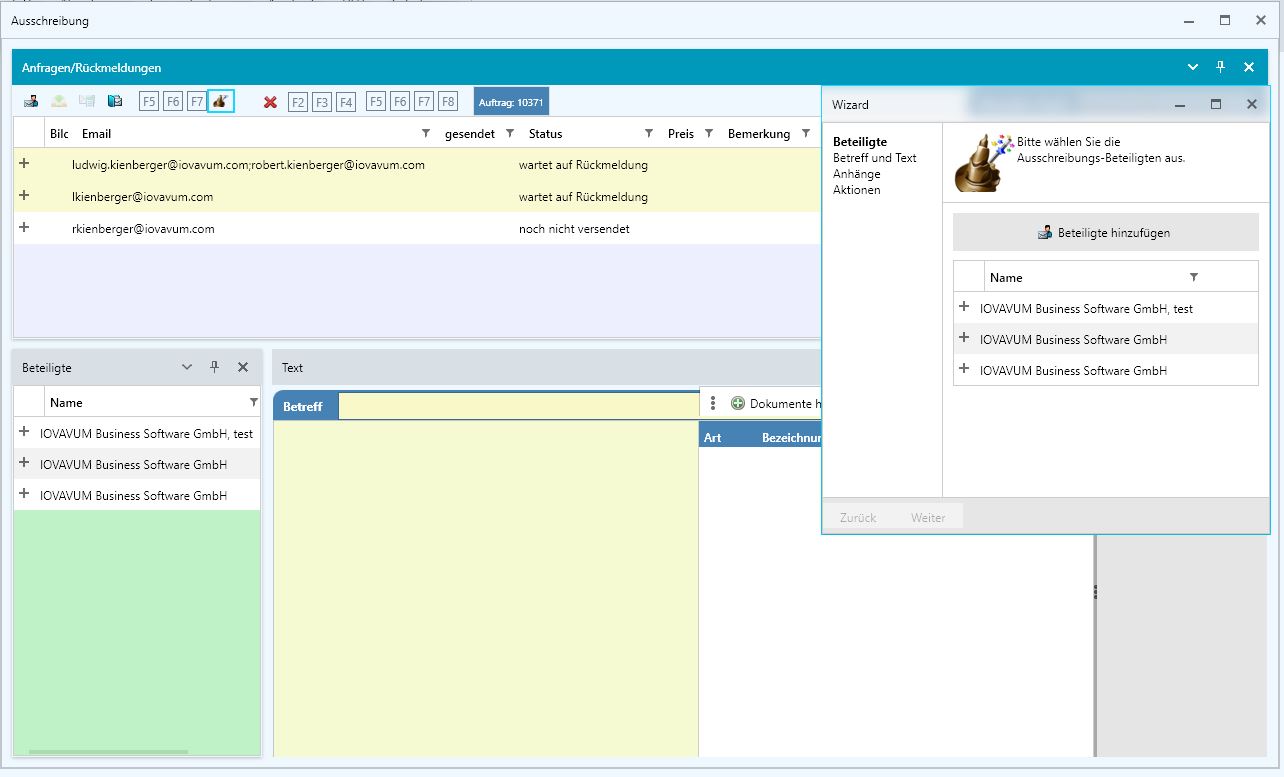Maximize the Wizard window
Viewport: 1284px width, 777px height.
(1216, 104)
